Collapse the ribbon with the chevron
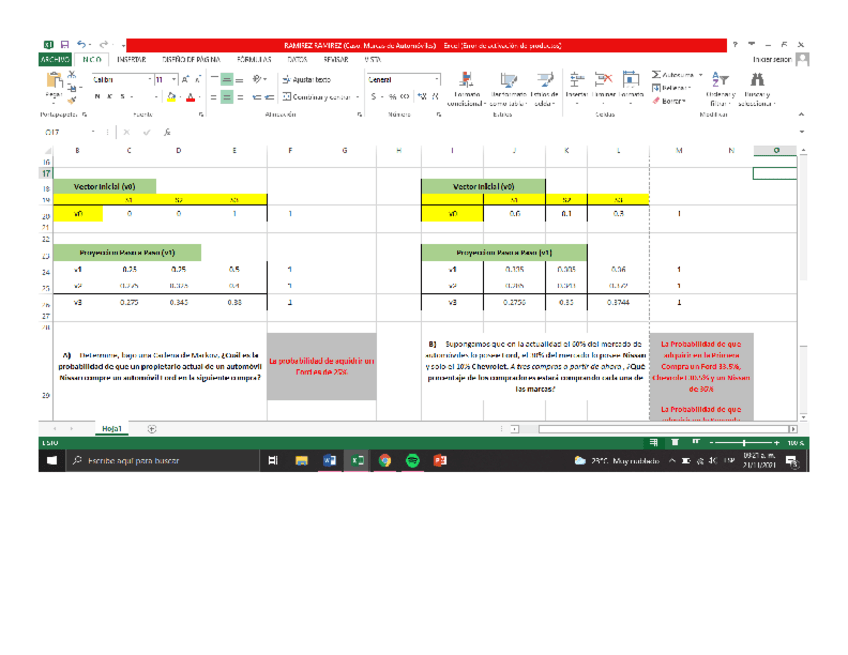 [x=801, y=115]
